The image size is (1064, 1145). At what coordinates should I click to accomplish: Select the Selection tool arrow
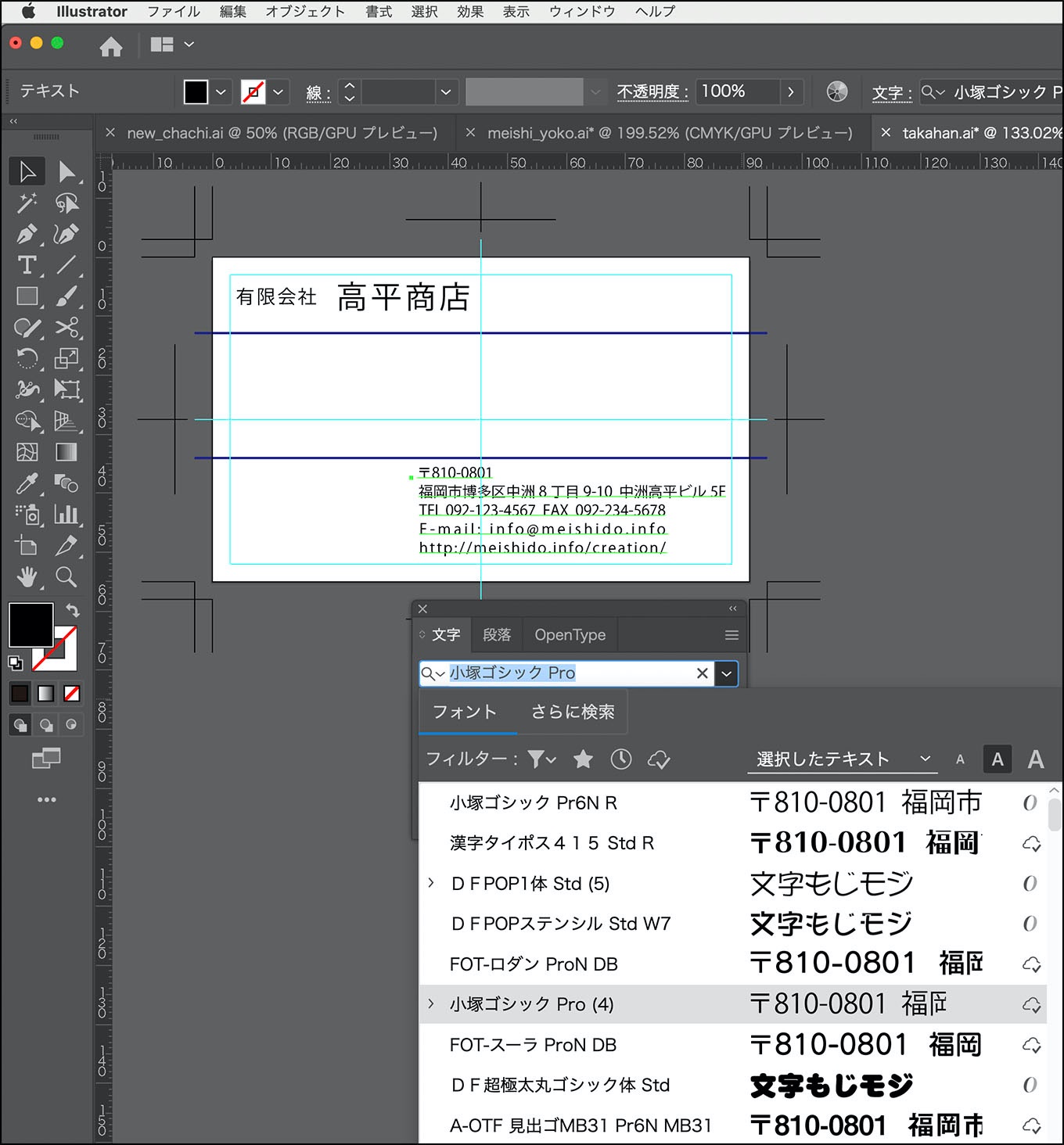27,171
